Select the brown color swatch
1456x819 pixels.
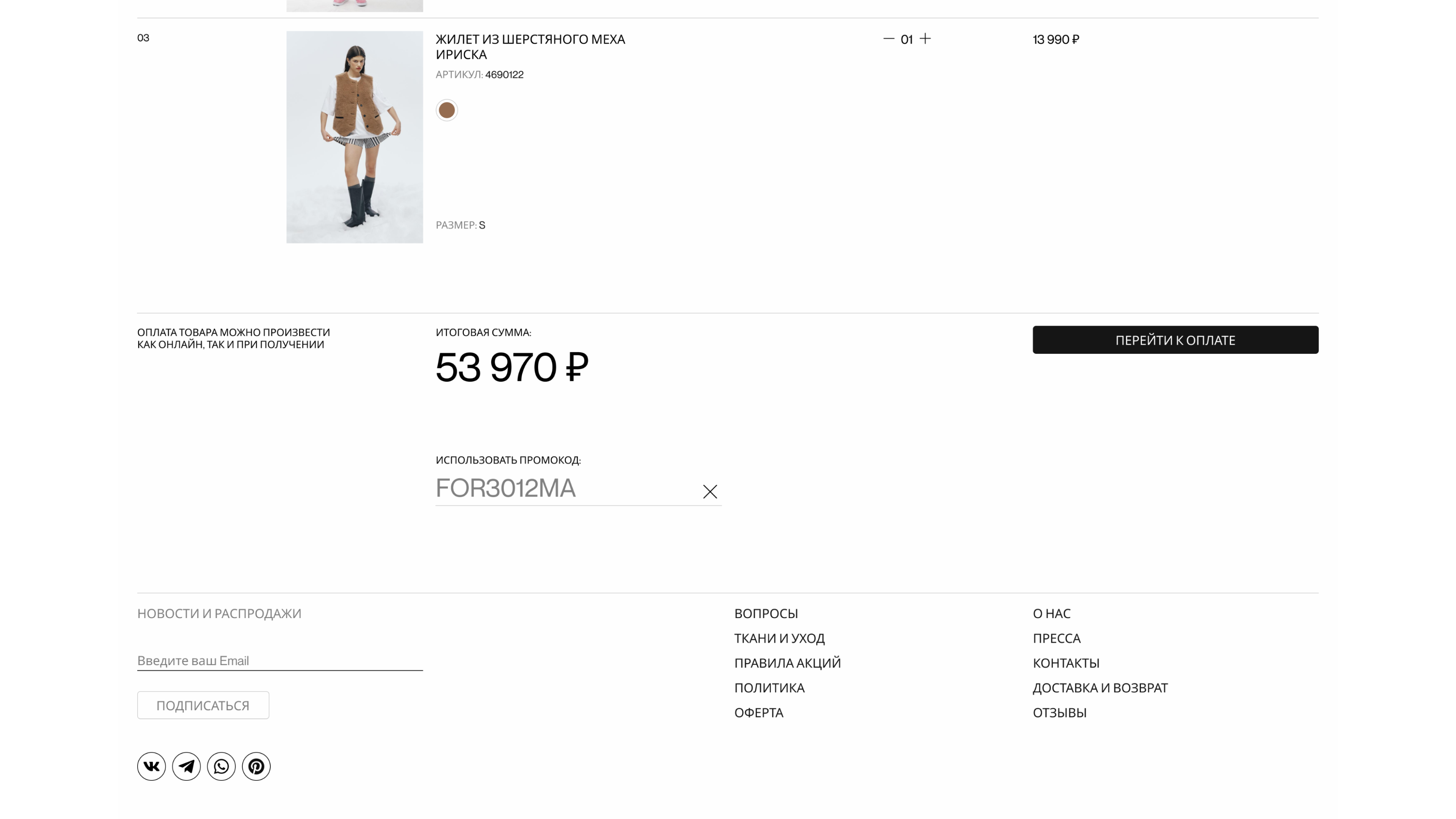447,110
